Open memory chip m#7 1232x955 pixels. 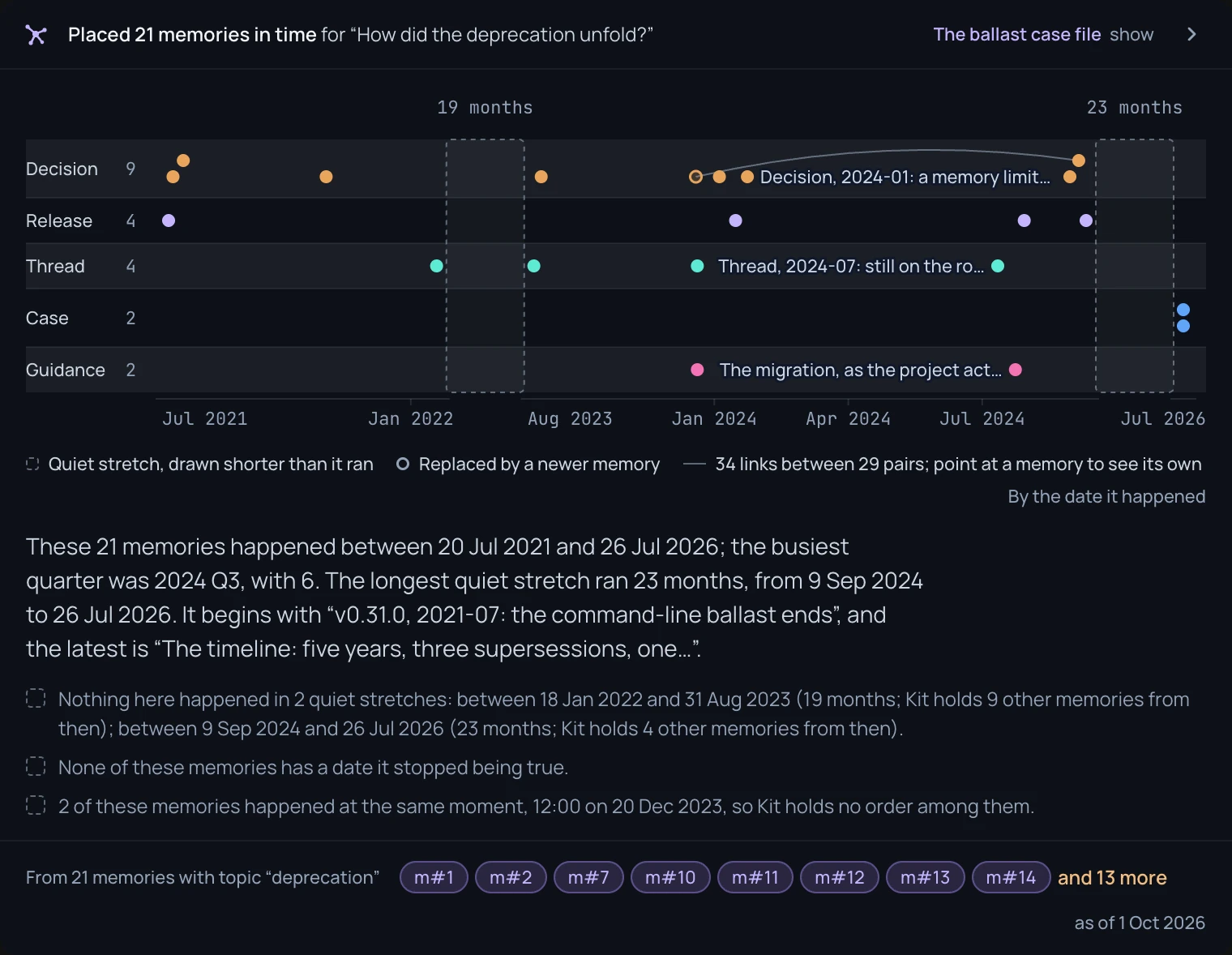point(588,877)
